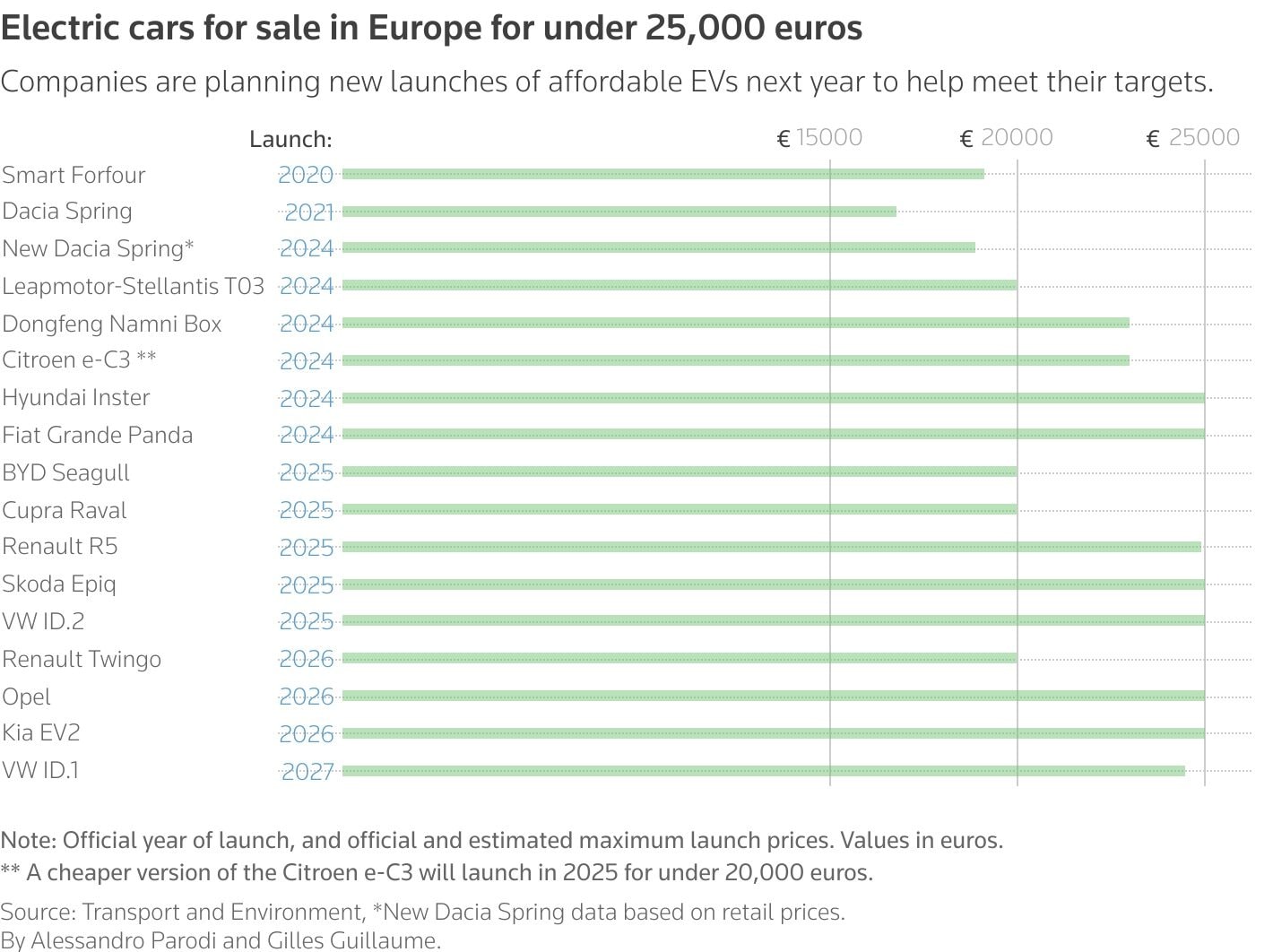Screen dimensions: 1273x952
Task: Select the € 25000 axis label
Action: coord(1193,138)
